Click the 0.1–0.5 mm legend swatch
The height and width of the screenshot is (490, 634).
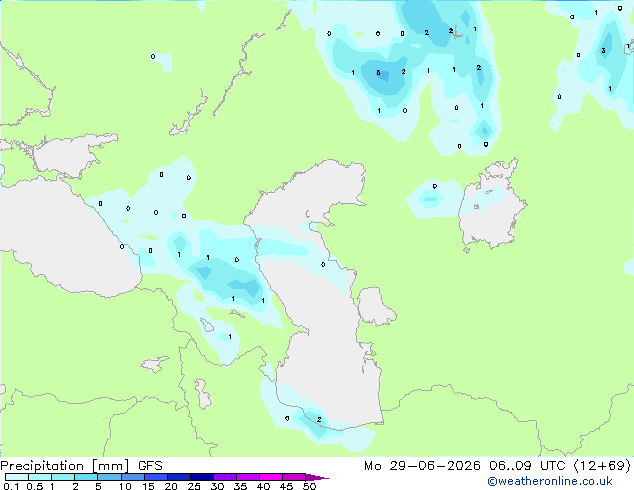click(x=17, y=477)
